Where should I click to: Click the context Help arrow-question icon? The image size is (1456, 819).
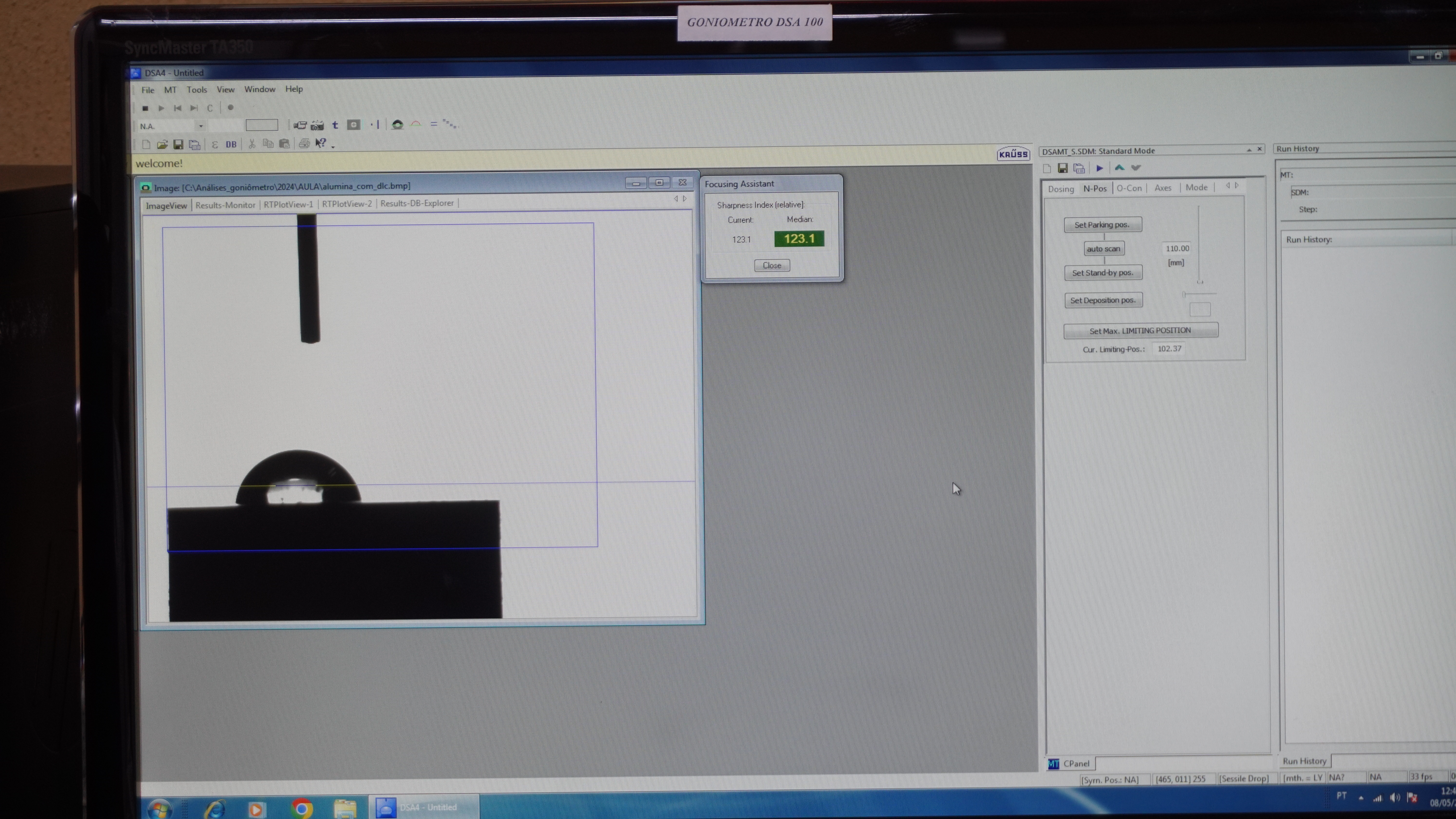coord(321,143)
